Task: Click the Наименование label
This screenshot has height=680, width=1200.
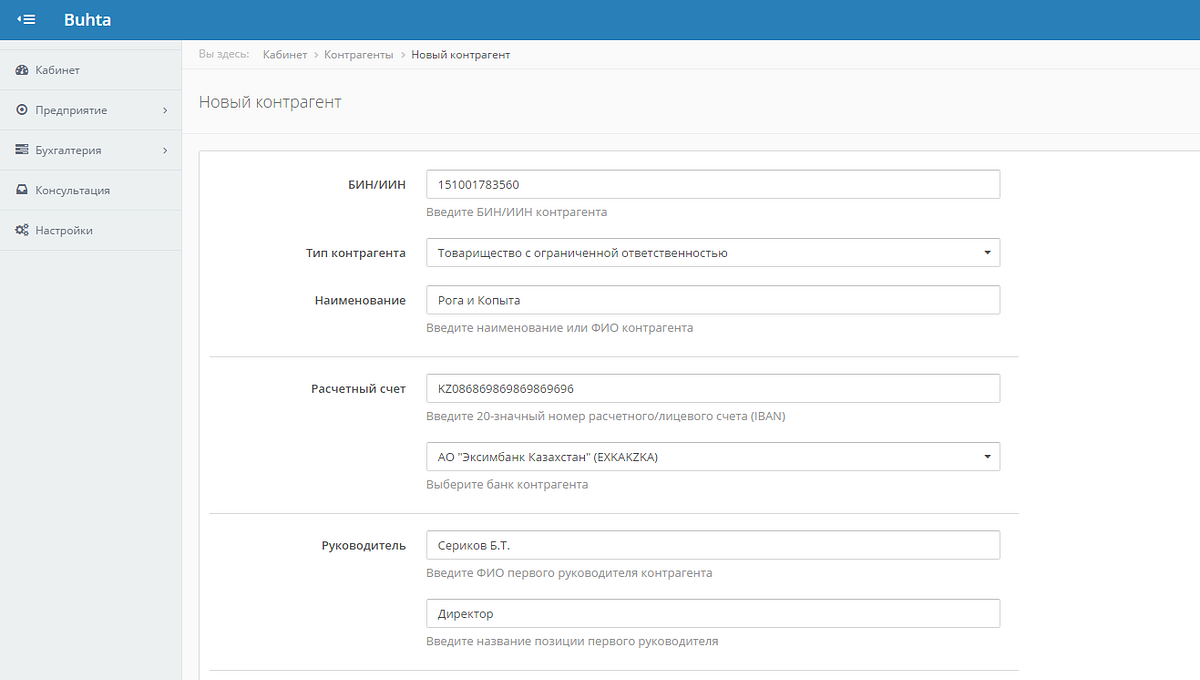Action: tap(361, 300)
